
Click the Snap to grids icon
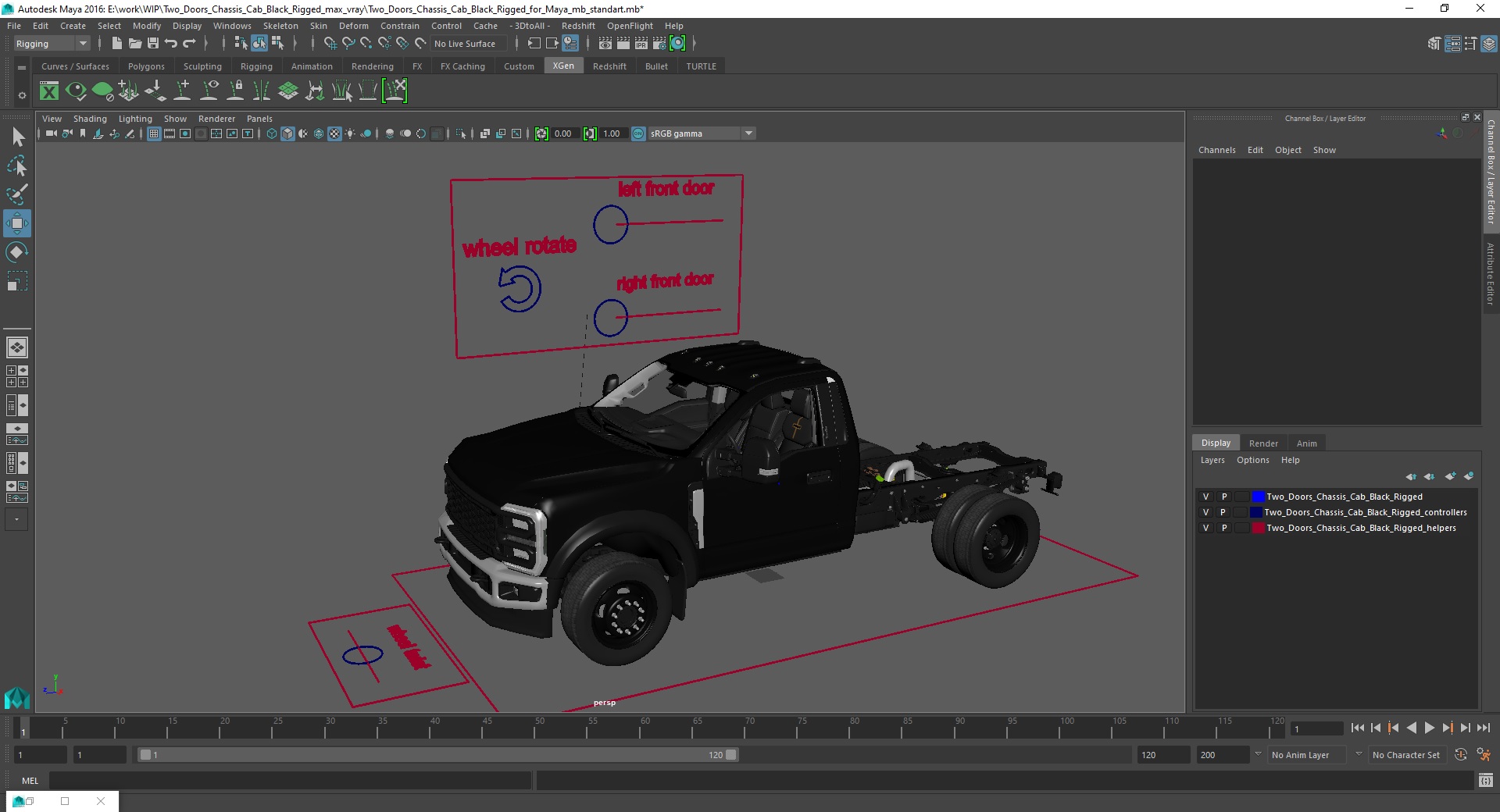[330, 44]
